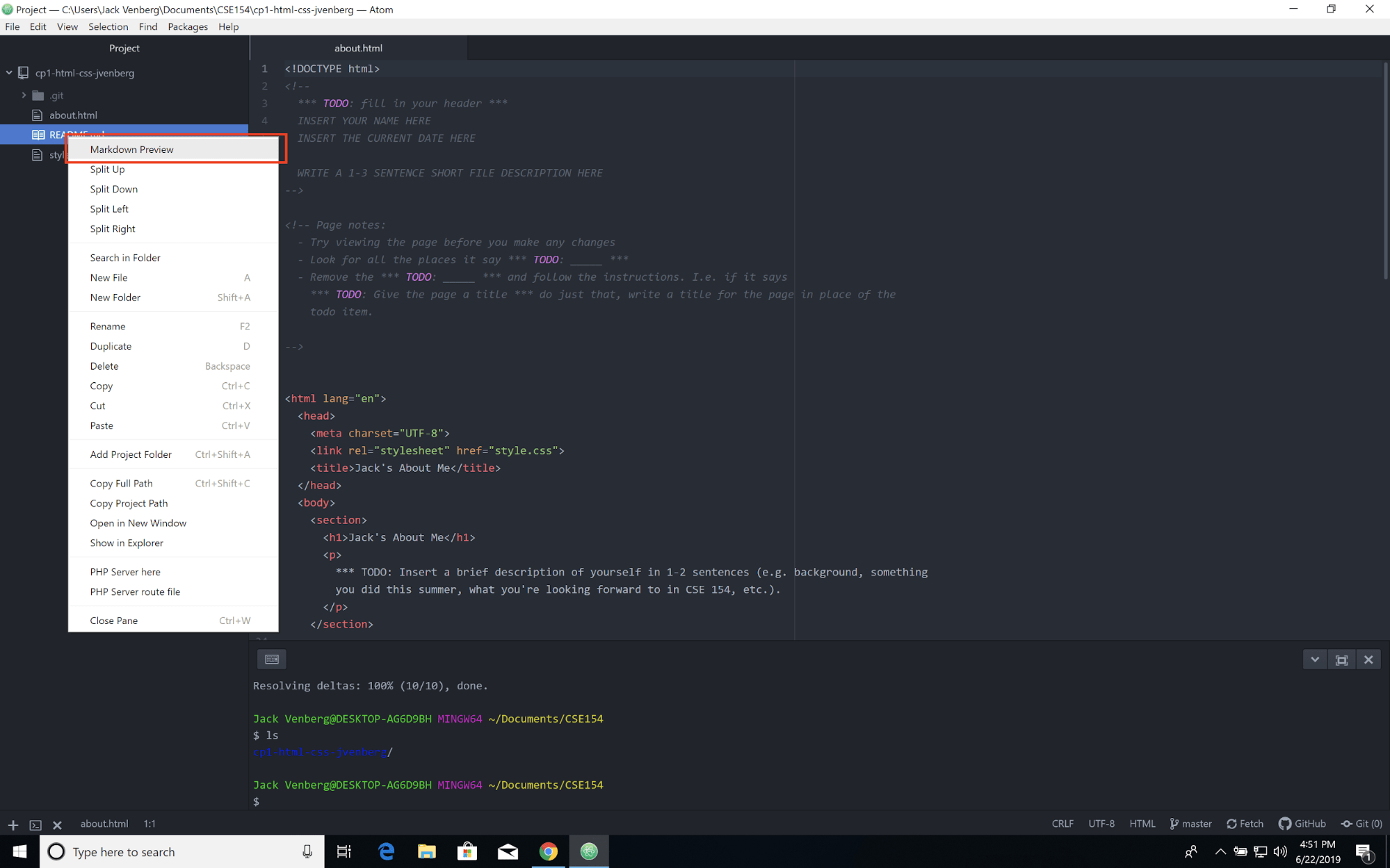Select about.html in the project tree
Image resolution: width=1390 pixels, height=868 pixels.
pos(73,115)
